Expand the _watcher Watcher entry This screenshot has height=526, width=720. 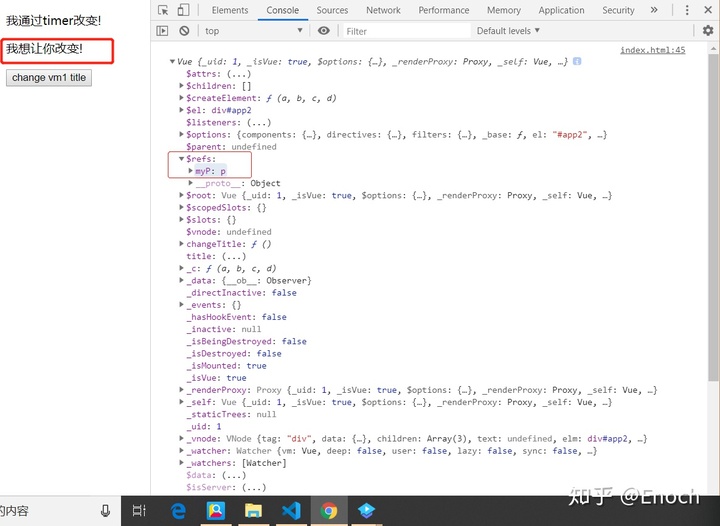[x=181, y=450]
